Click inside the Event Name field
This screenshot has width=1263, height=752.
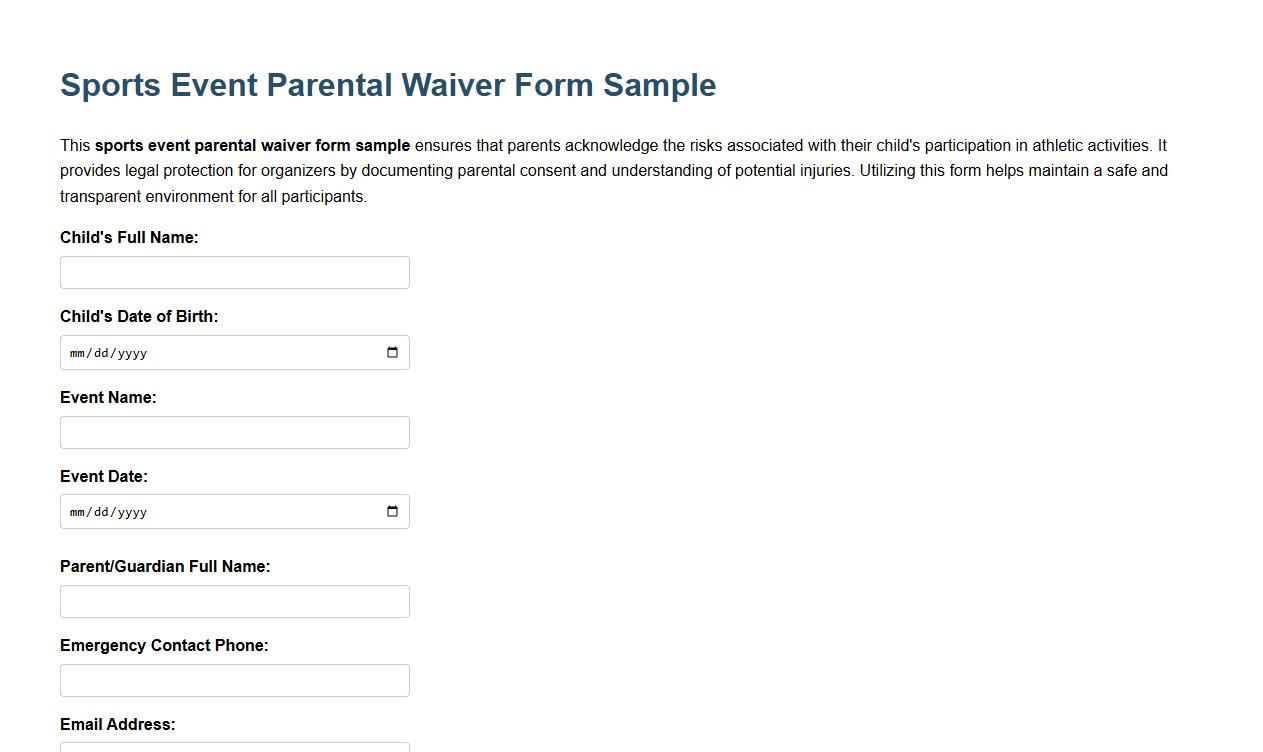[234, 432]
